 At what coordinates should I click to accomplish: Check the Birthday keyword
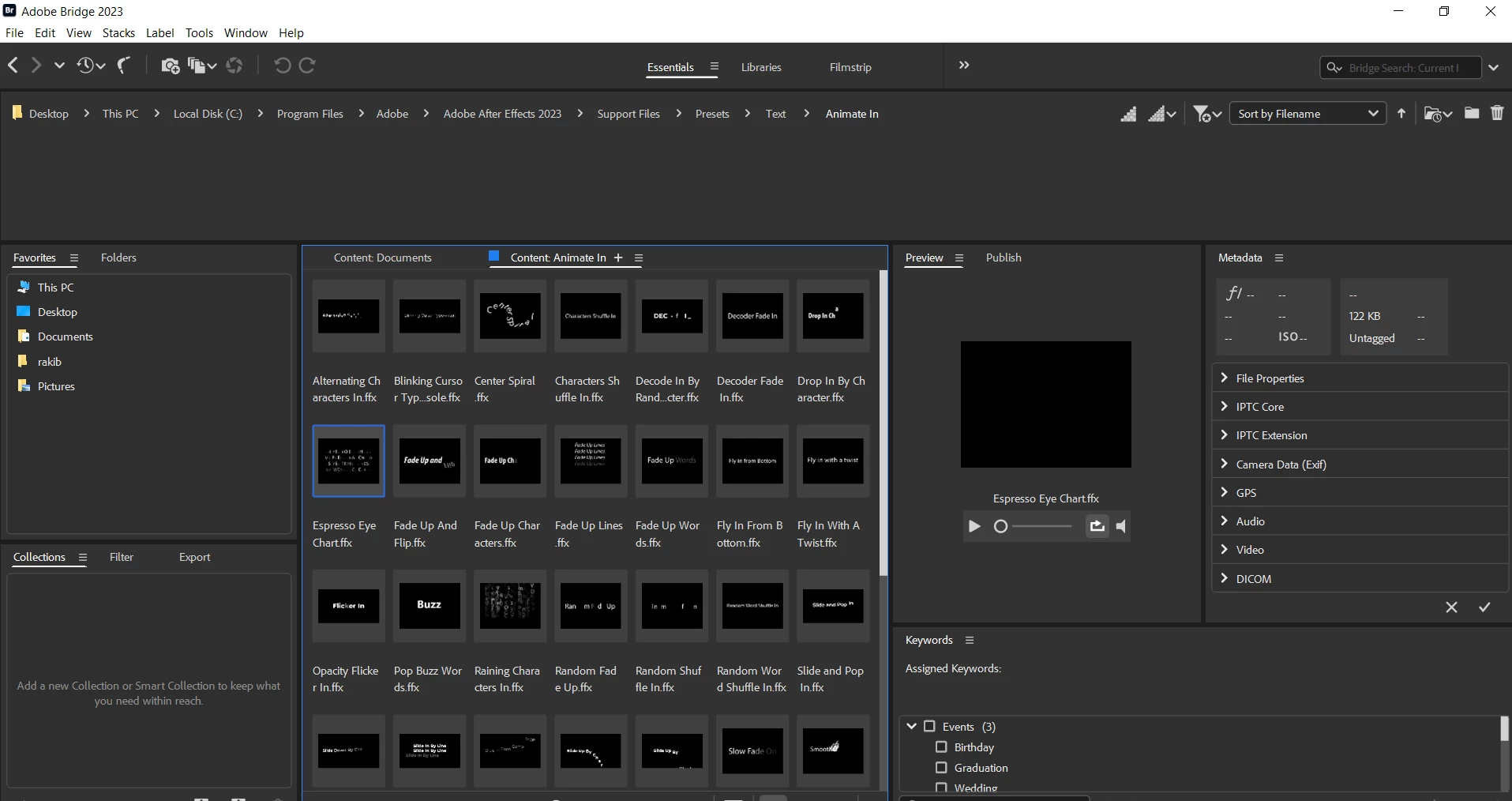tap(941, 746)
